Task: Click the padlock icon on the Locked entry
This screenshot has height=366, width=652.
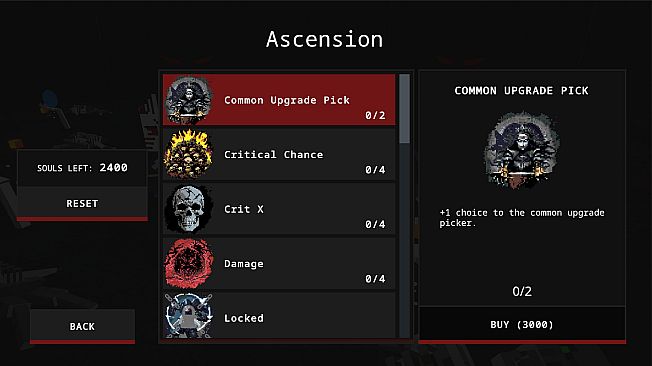Action: click(x=188, y=316)
